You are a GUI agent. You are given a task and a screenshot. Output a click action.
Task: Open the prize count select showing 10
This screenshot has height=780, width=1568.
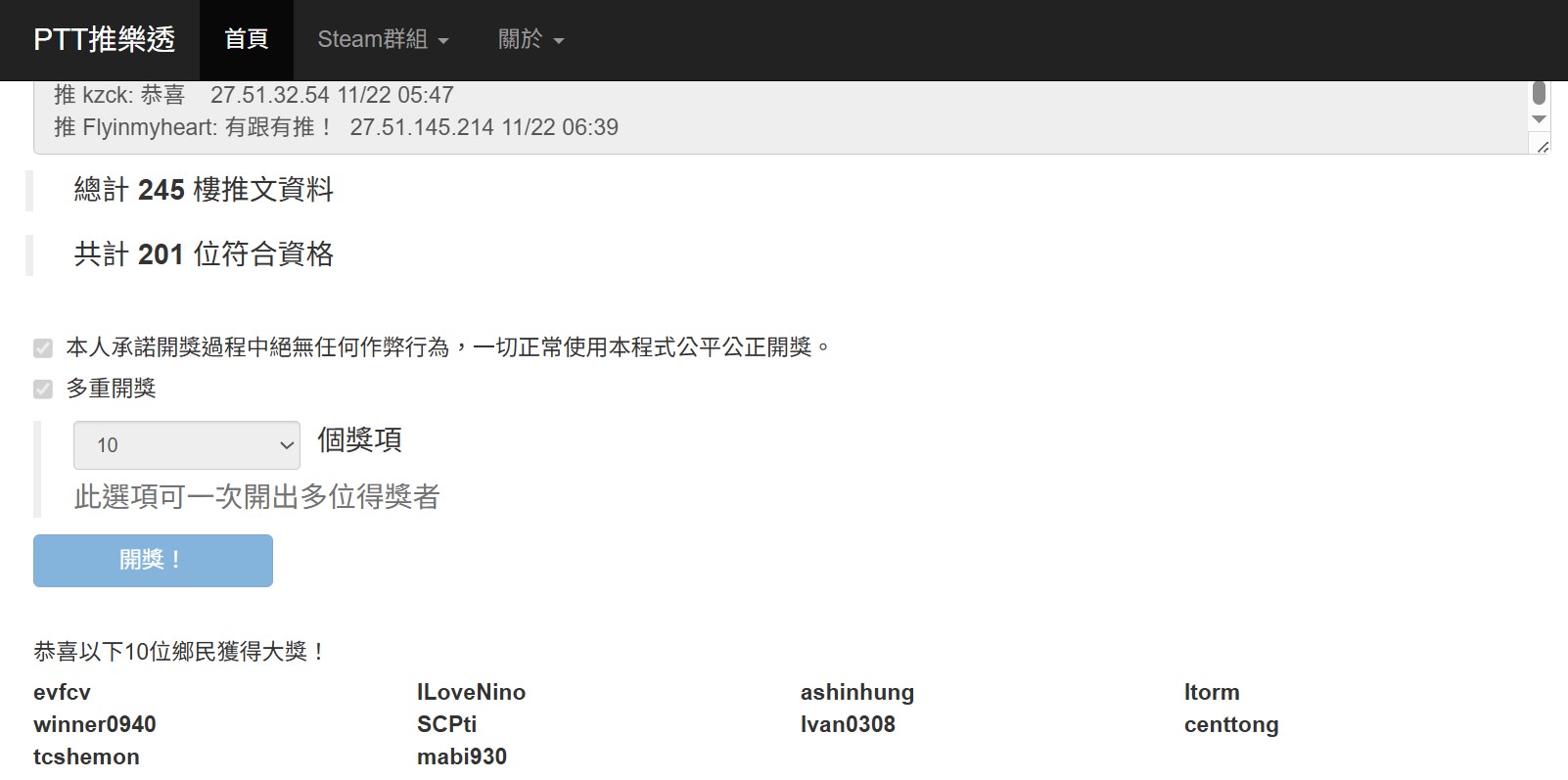point(187,445)
